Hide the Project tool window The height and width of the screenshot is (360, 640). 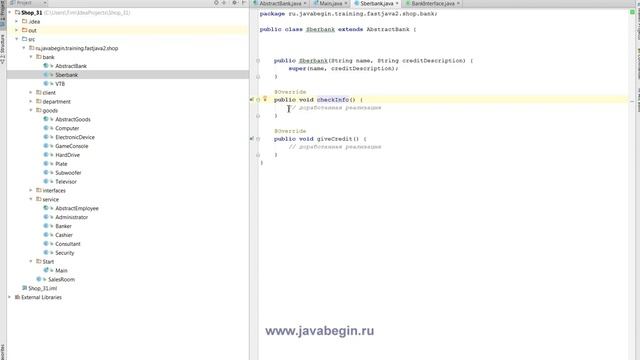[x=244, y=3]
